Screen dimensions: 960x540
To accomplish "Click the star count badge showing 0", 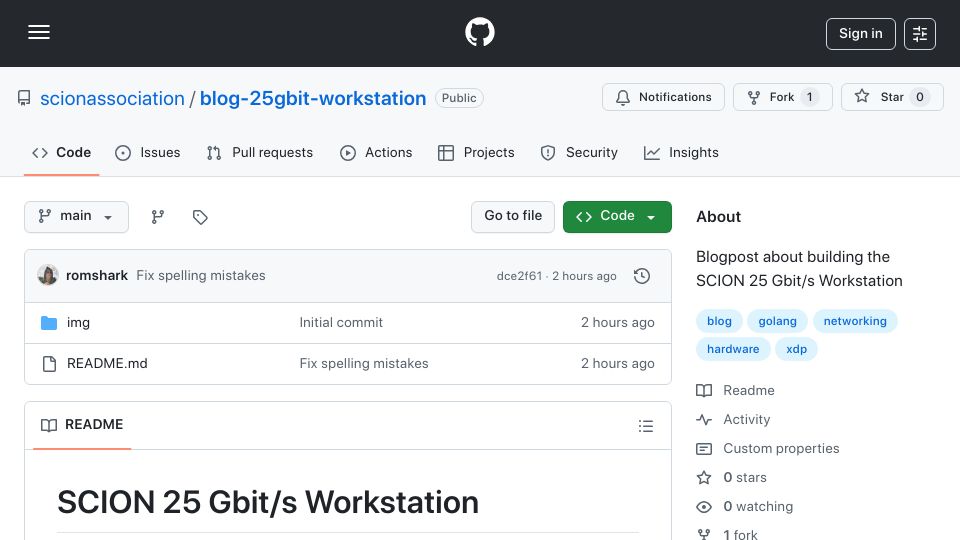I will [920, 97].
